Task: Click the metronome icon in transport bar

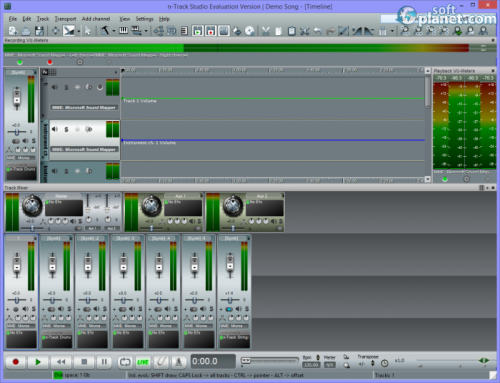Action: 178,362
